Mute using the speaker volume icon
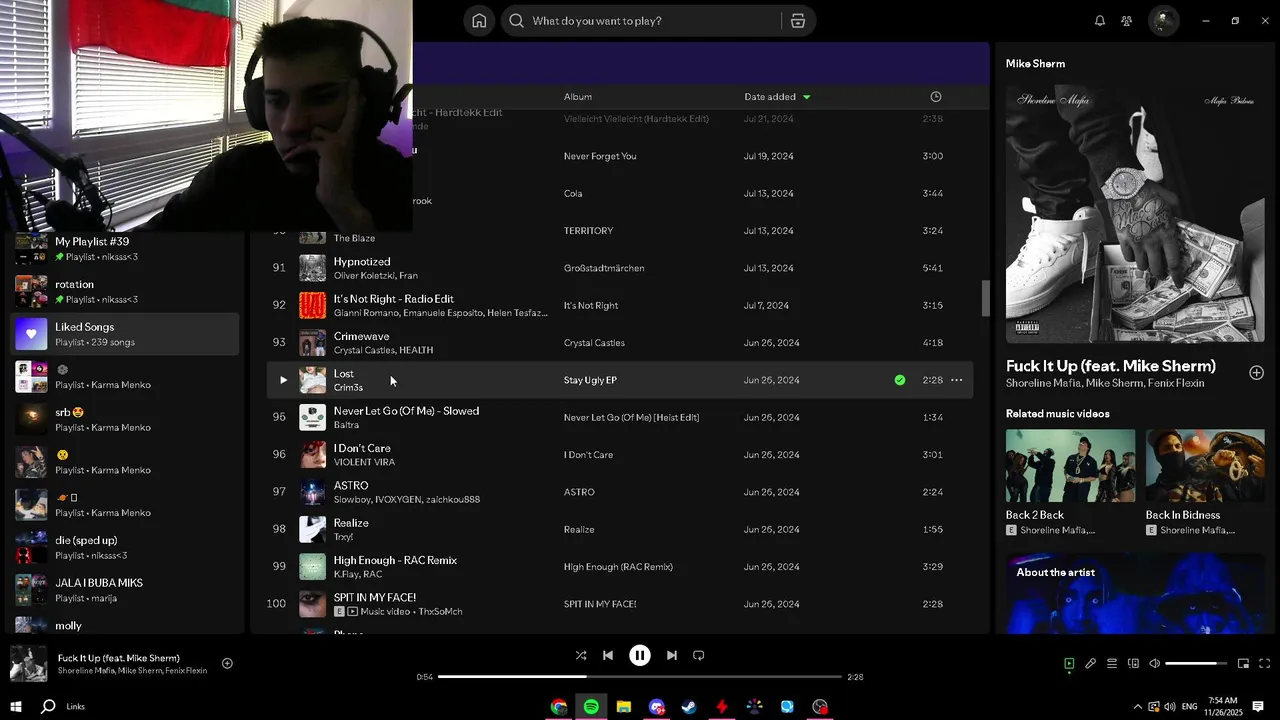This screenshot has height=720, width=1280. click(x=1154, y=664)
